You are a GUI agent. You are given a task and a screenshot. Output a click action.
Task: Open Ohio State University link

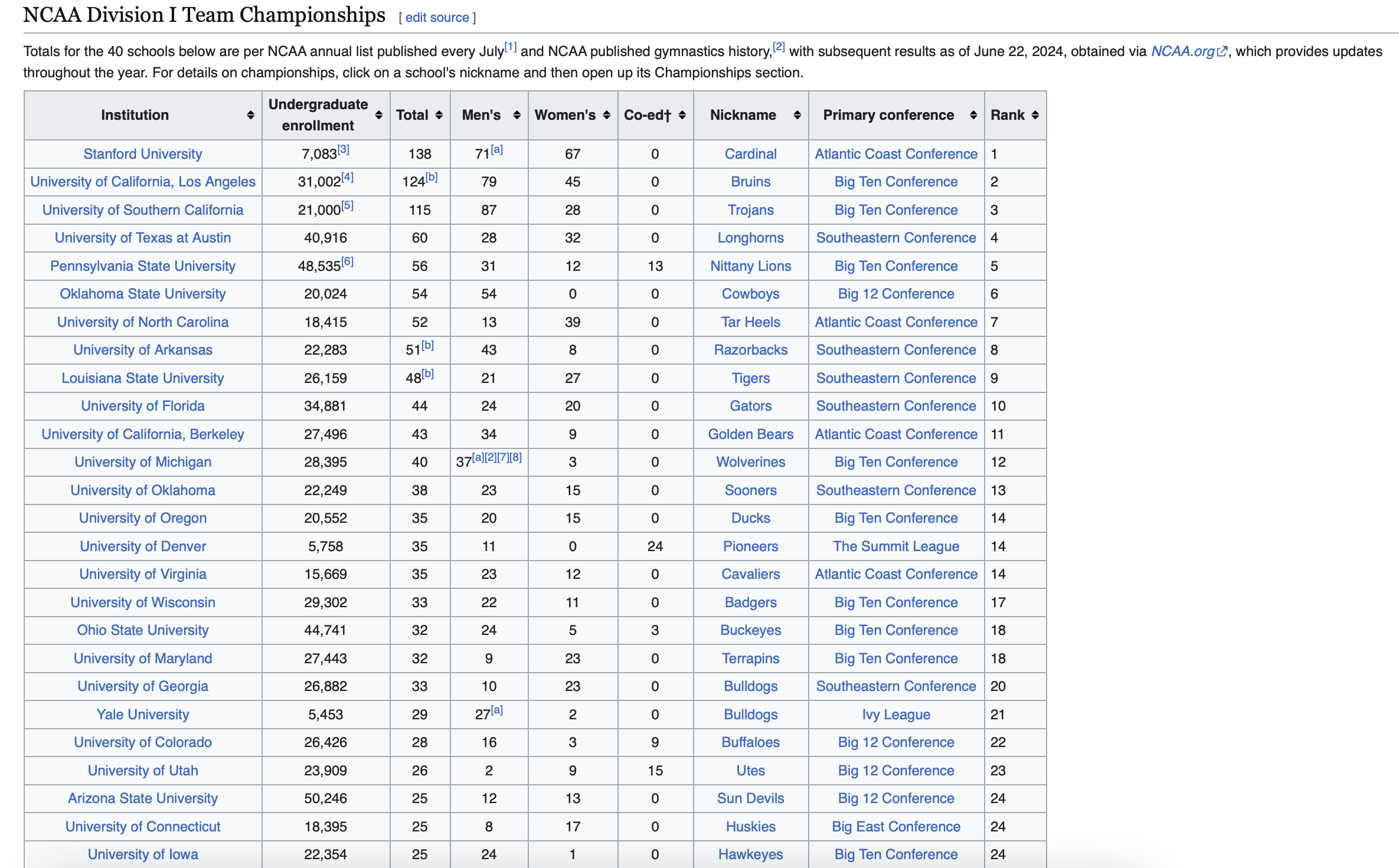(143, 630)
